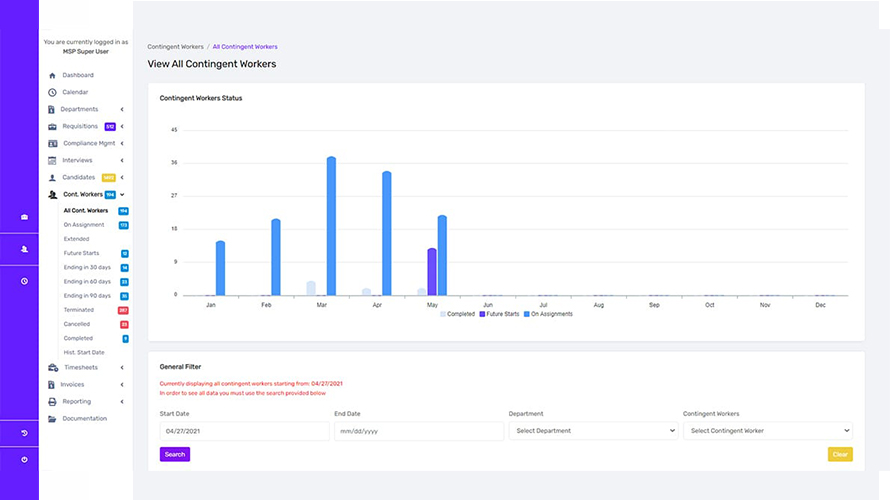Click the Departments building icon
This screenshot has height=500, width=890.
point(51,110)
